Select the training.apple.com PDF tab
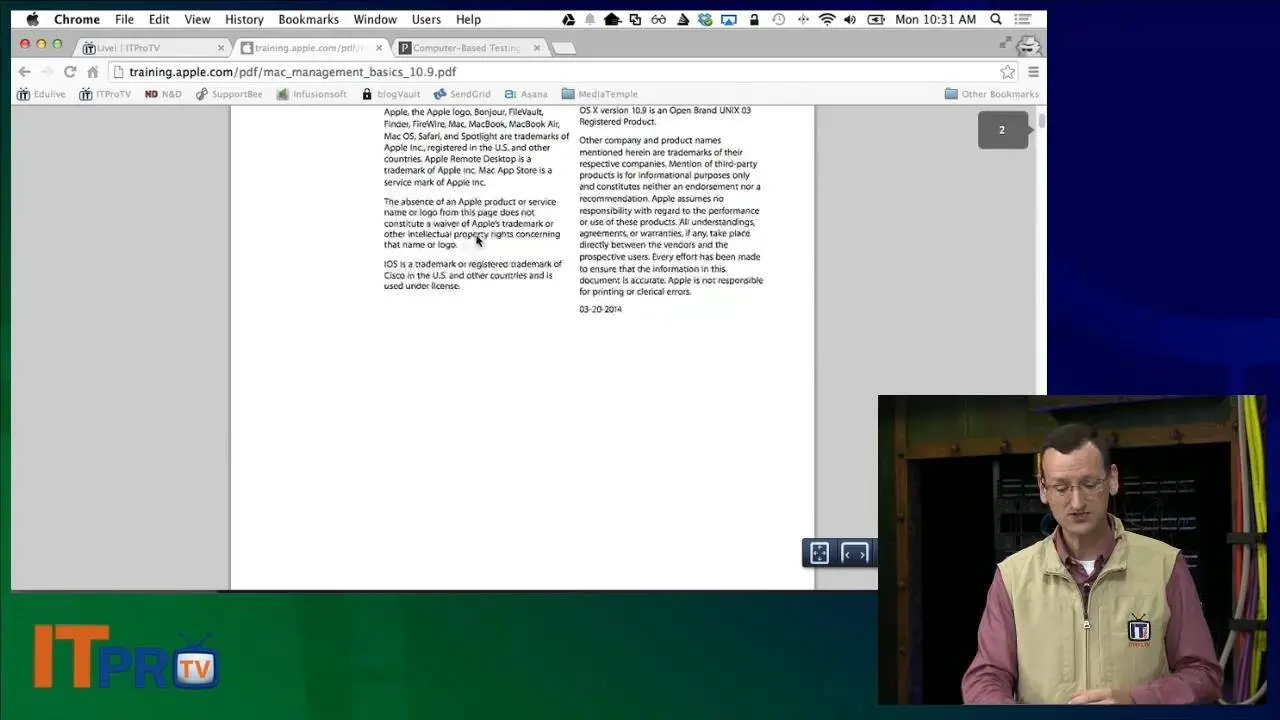This screenshot has width=1280, height=720. coord(311,48)
